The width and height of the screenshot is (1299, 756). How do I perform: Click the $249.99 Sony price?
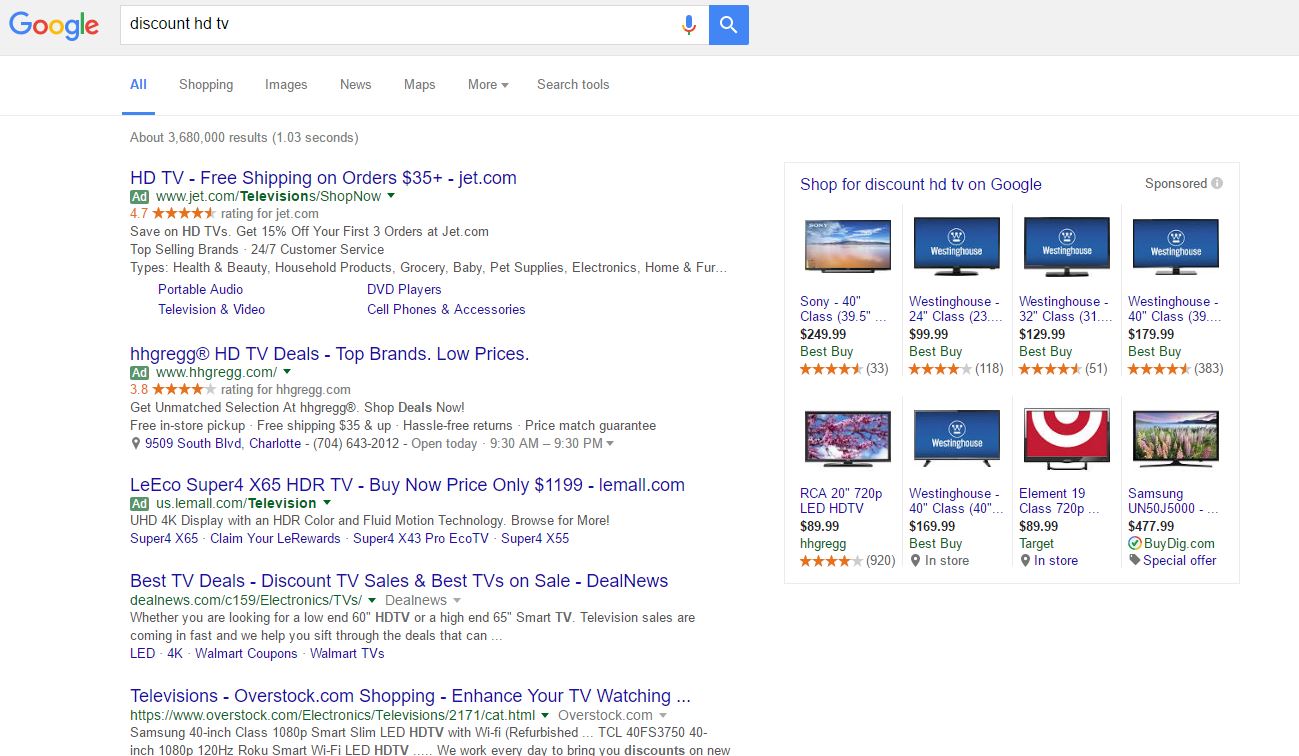(823, 334)
